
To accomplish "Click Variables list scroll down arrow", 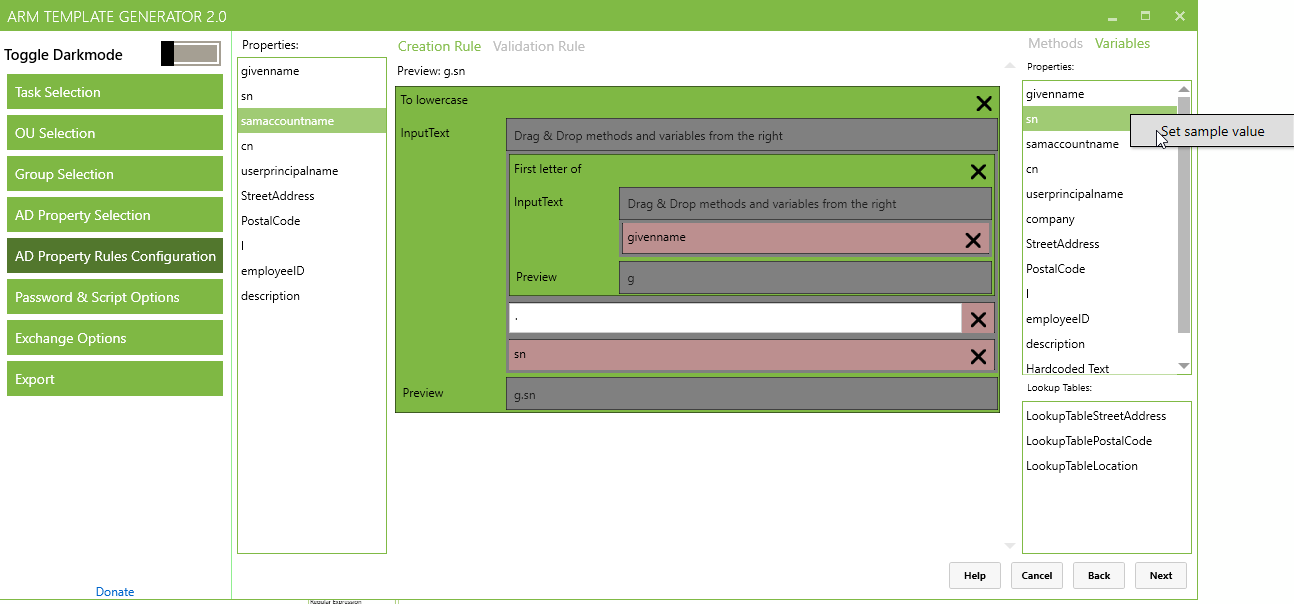I will (1184, 366).
